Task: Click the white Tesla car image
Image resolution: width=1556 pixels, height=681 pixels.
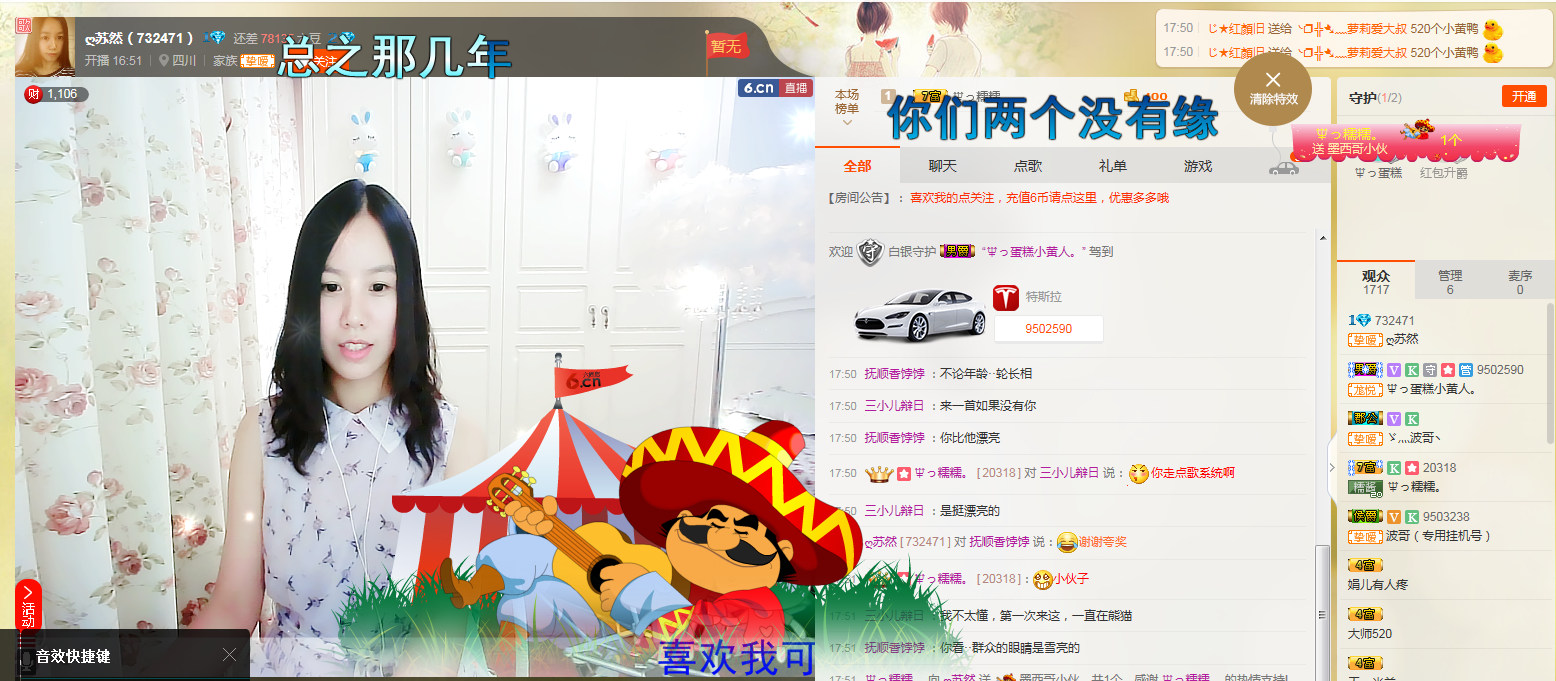Action: click(x=918, y=313)
